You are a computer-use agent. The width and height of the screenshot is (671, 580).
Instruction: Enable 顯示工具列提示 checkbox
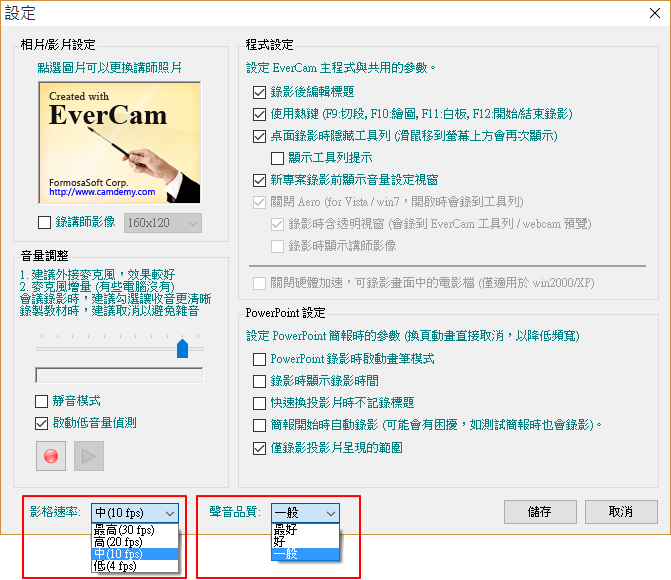tap(277, 158)
